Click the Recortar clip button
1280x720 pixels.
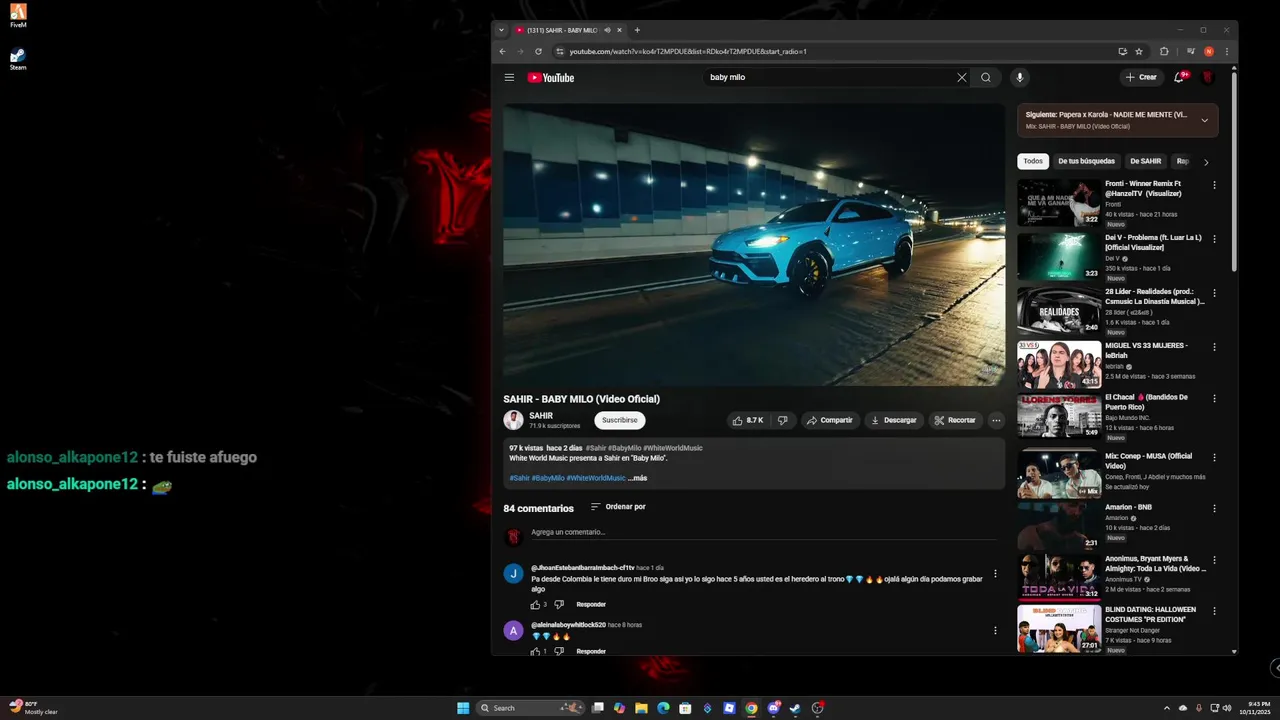pos(955,420)
